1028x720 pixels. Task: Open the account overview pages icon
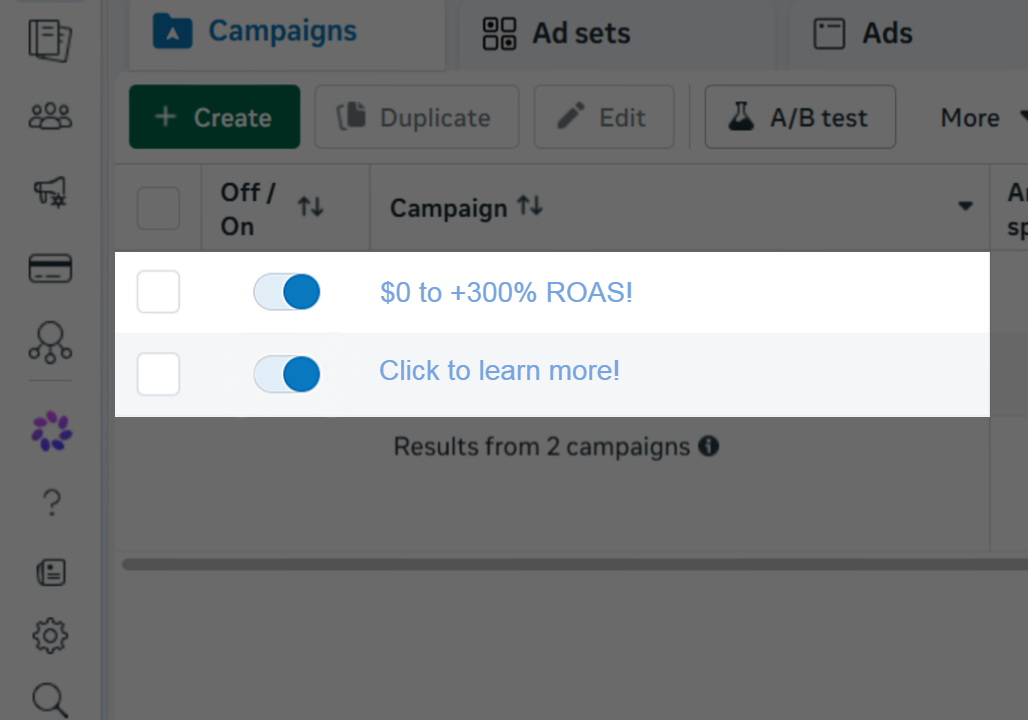coord(50,41)
